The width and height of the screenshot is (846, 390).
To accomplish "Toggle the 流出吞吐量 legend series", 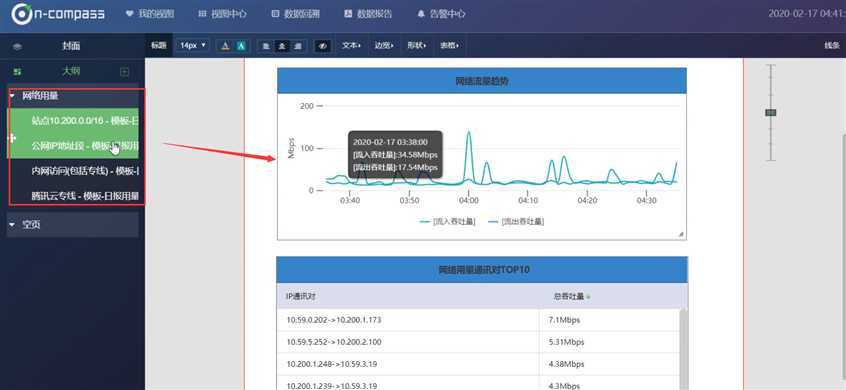I will [515, 221].
